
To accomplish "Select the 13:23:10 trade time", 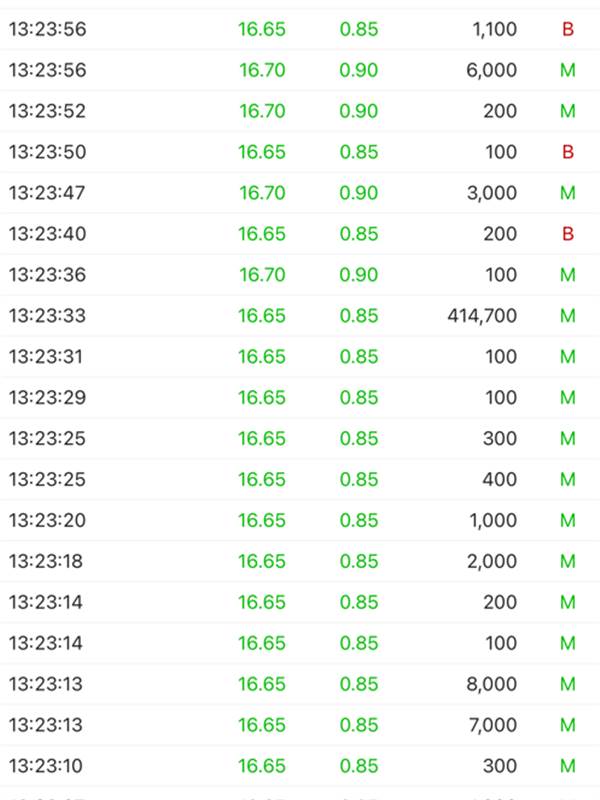I will [46, 766].
